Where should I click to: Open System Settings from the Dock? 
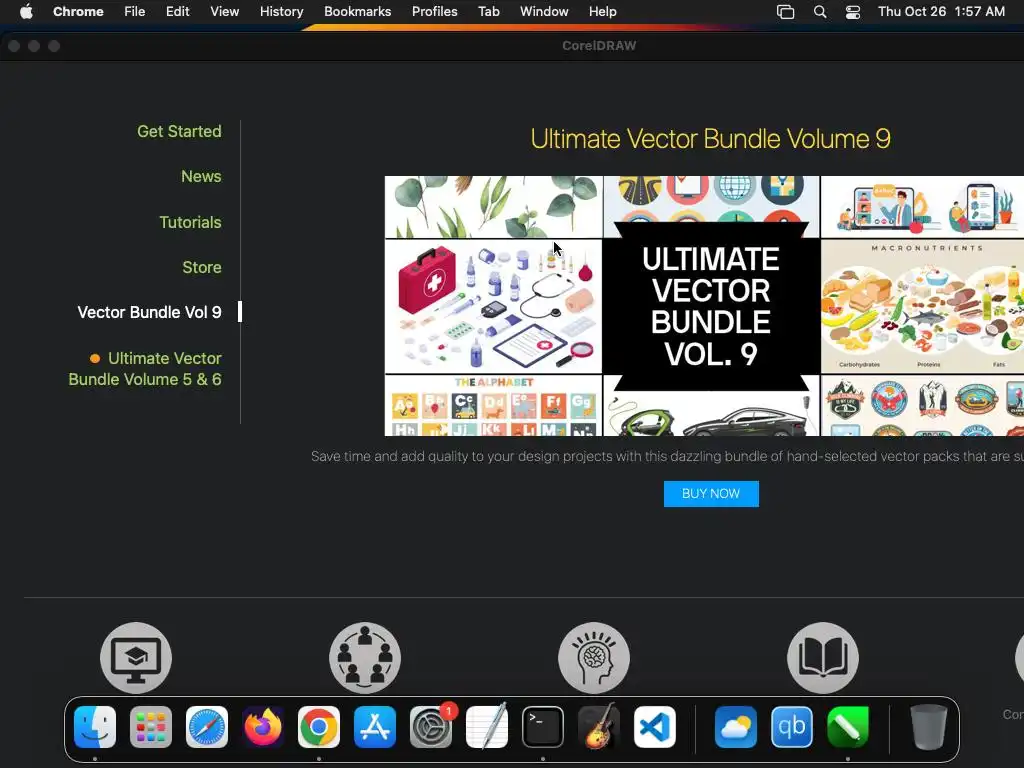pos(431,727)
